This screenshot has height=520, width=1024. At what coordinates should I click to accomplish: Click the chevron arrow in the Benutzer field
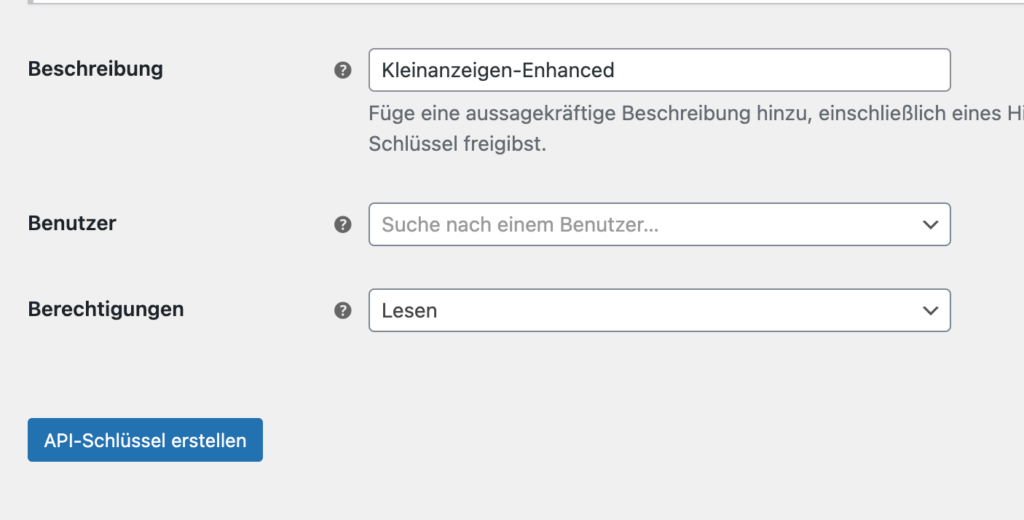(930, 225)
